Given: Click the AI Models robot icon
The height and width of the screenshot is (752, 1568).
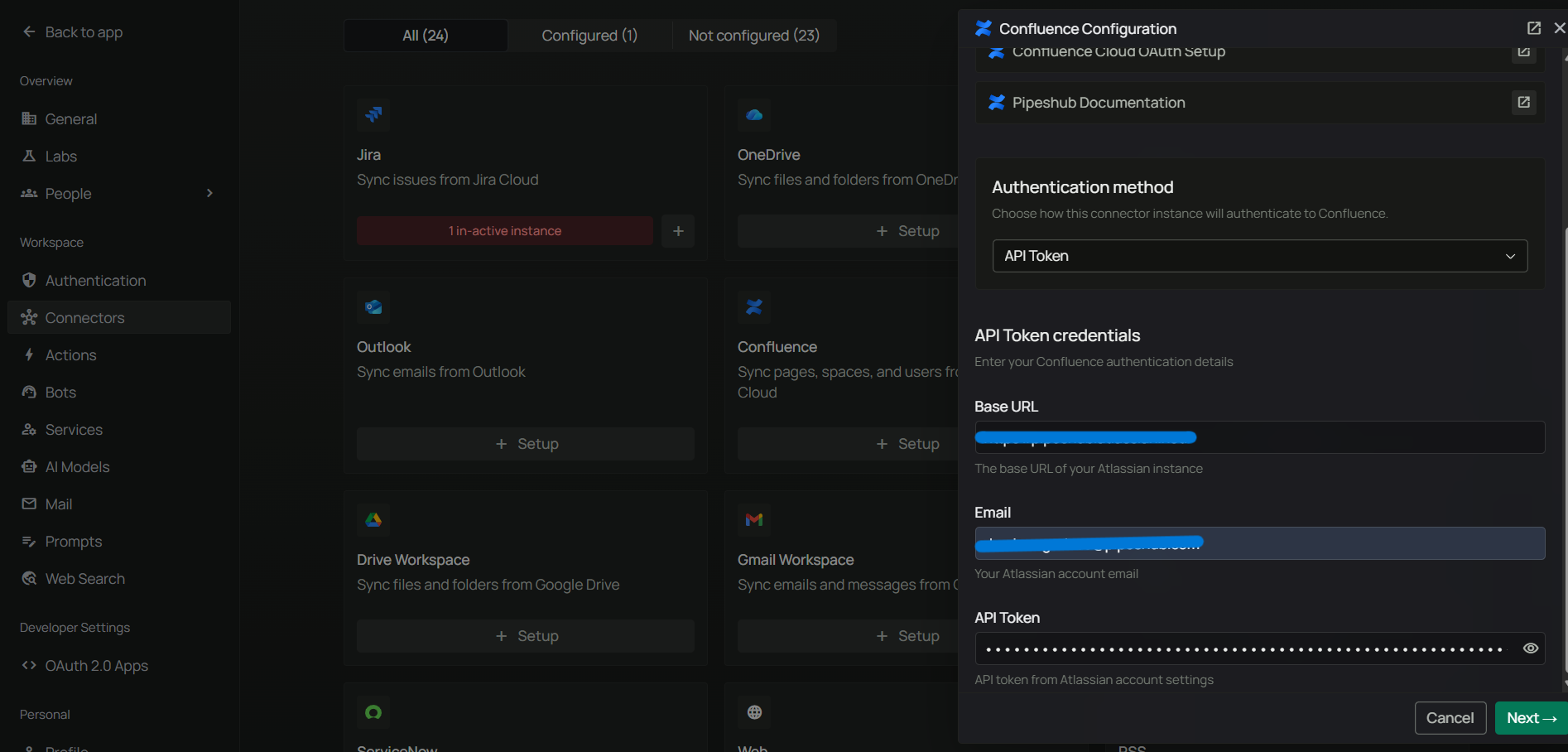Looking at the screenshot, I should pyautogui.click(x=29, y=467).
